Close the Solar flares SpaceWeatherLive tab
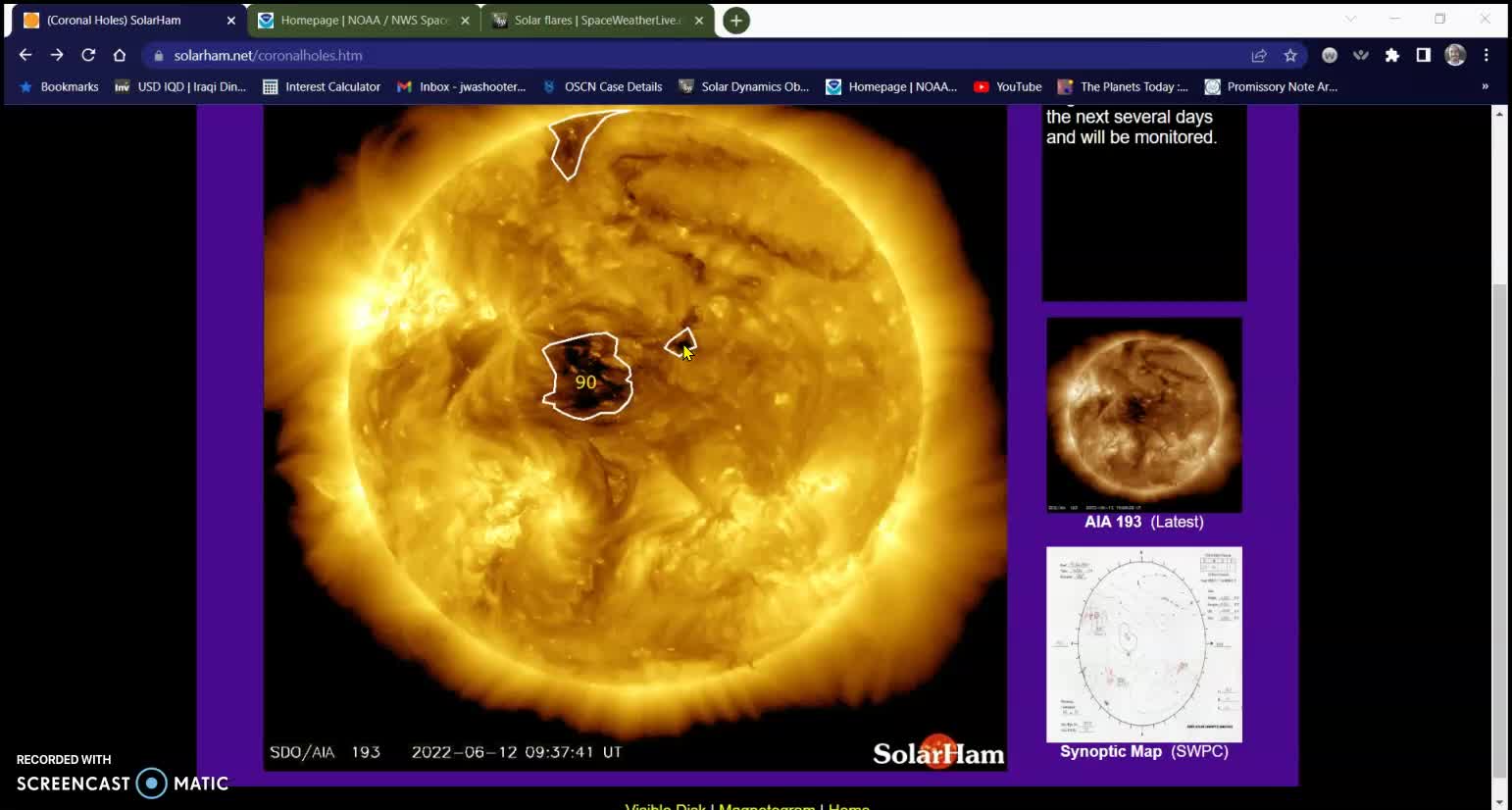Image resolution: width=1512 pixels, height=810 pixels. coord(699,21)
